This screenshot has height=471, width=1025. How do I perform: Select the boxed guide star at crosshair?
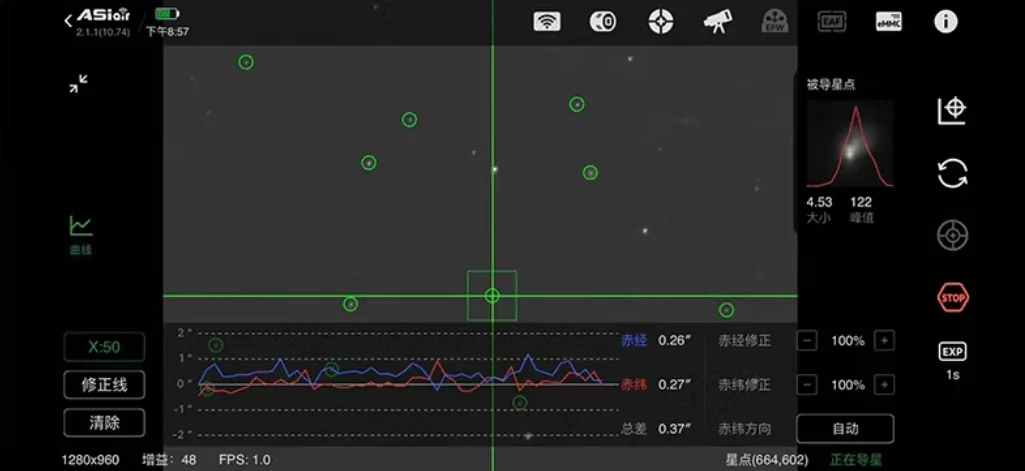click(x=492, y=296)
